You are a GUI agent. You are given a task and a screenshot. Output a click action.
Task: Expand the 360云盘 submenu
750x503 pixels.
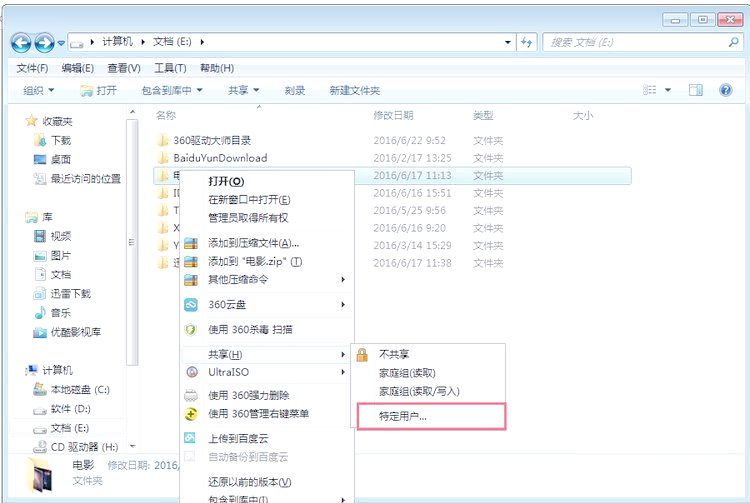coord(266,305)
